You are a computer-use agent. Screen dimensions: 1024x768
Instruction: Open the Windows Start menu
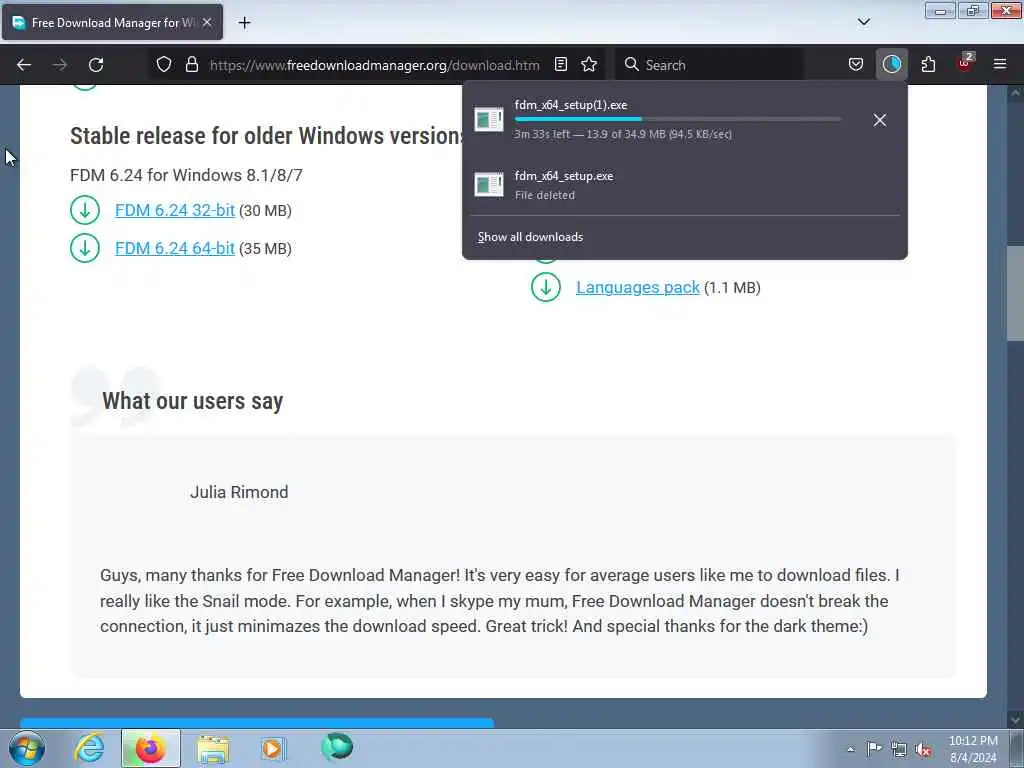[x=27, y=748]
